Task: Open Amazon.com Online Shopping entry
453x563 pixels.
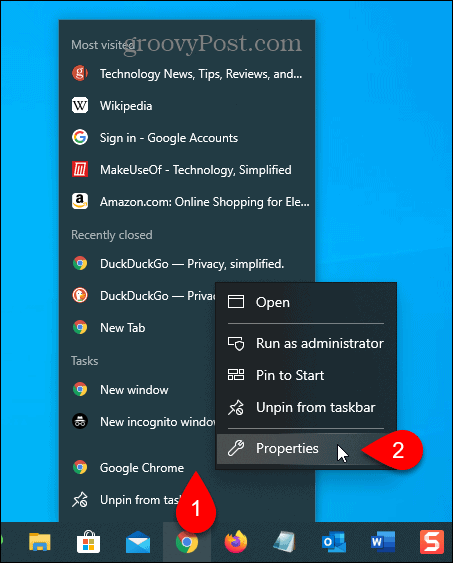Action: (x=187, y=202)
